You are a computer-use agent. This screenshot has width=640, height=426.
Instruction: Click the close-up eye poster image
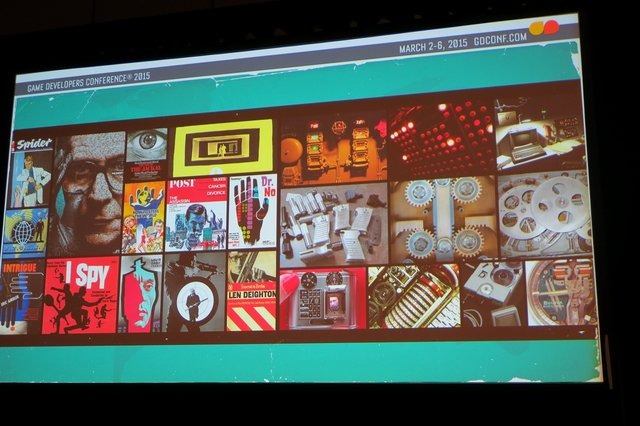(147, 155)
